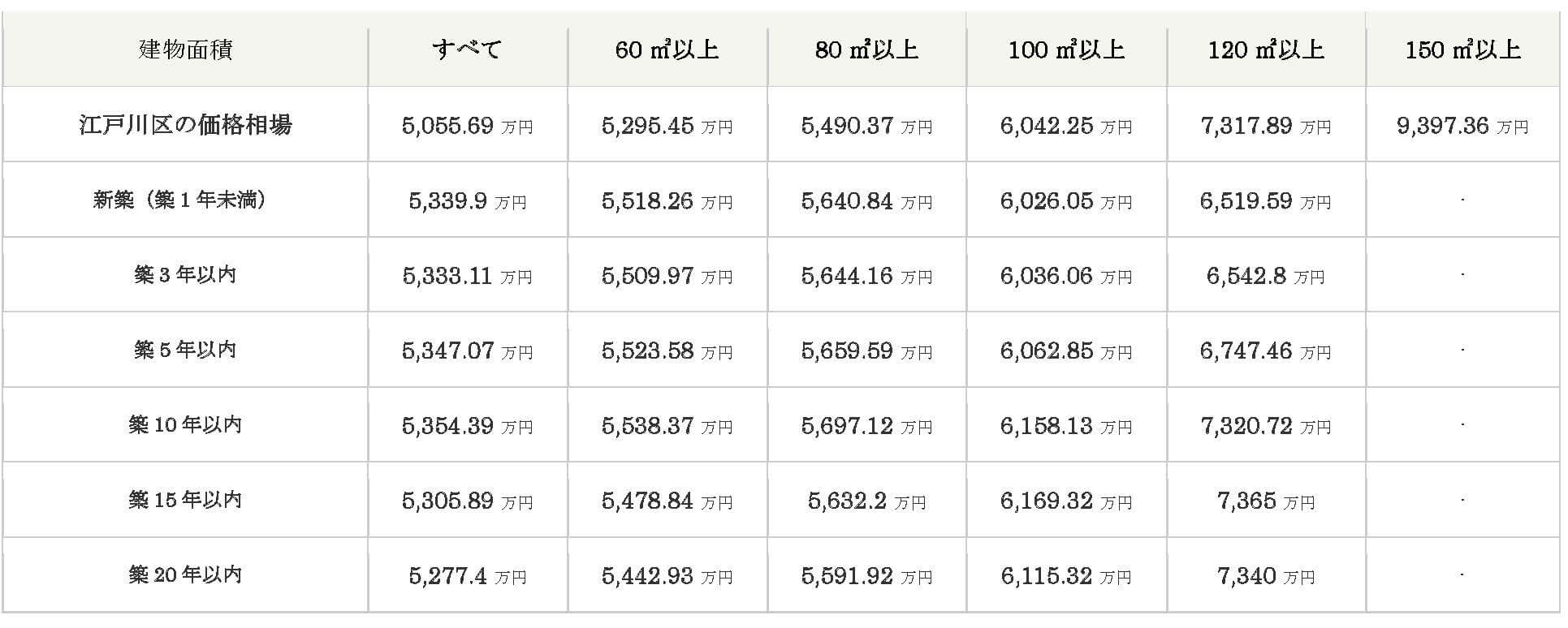
Task: Click the 7,365万円 price cell
Action: tap(1267, 501)
